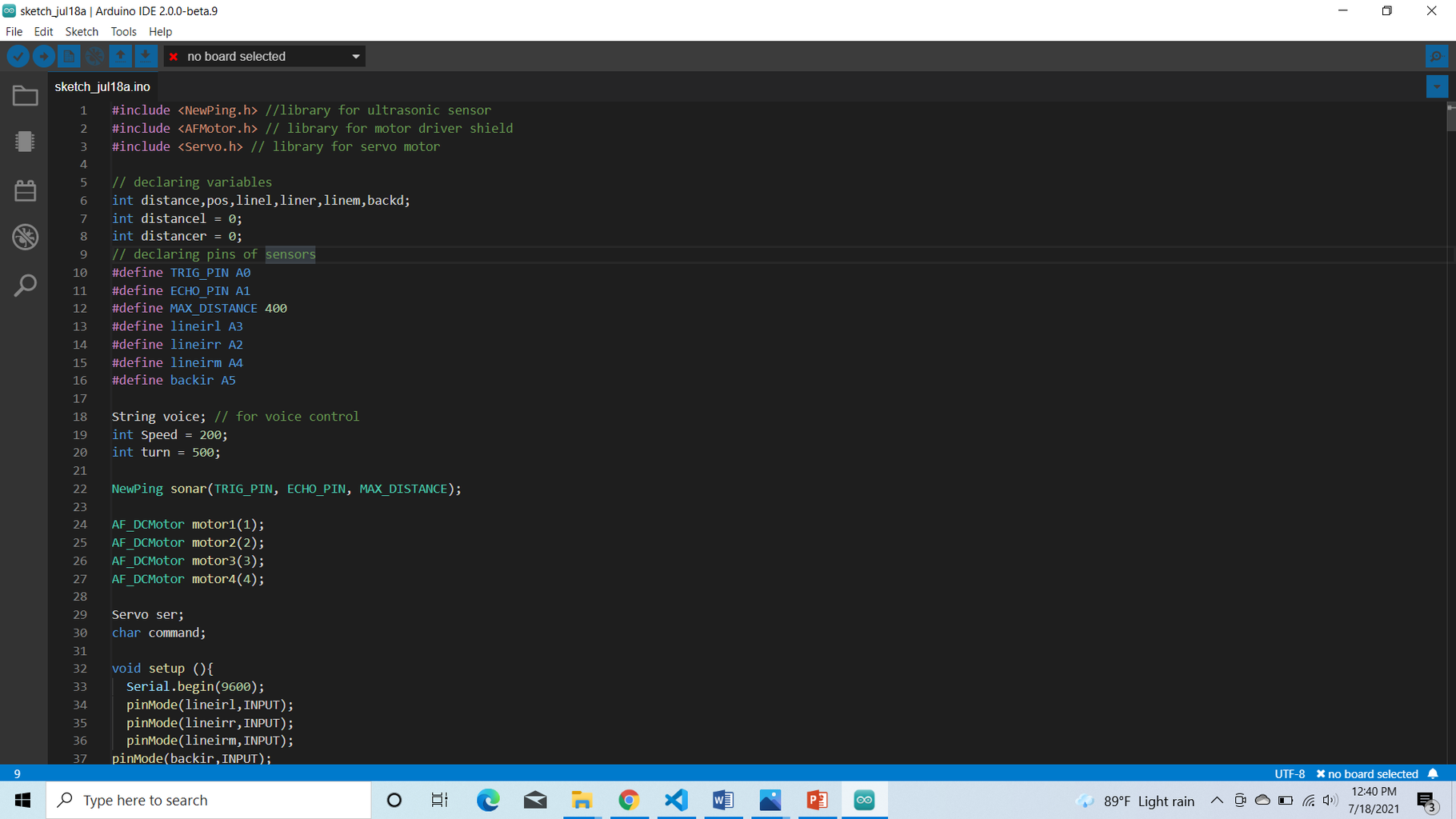The width and height of the screenshot is (1456, 819).
Task: Open the File menu
Action: [14, 32]
